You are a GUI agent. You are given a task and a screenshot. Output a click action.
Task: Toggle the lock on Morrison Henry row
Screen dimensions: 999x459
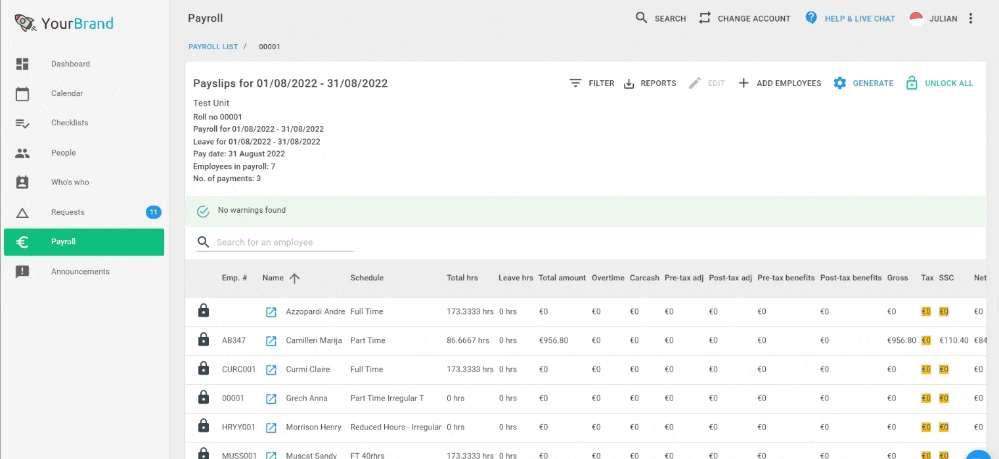(x=203, y=426)
